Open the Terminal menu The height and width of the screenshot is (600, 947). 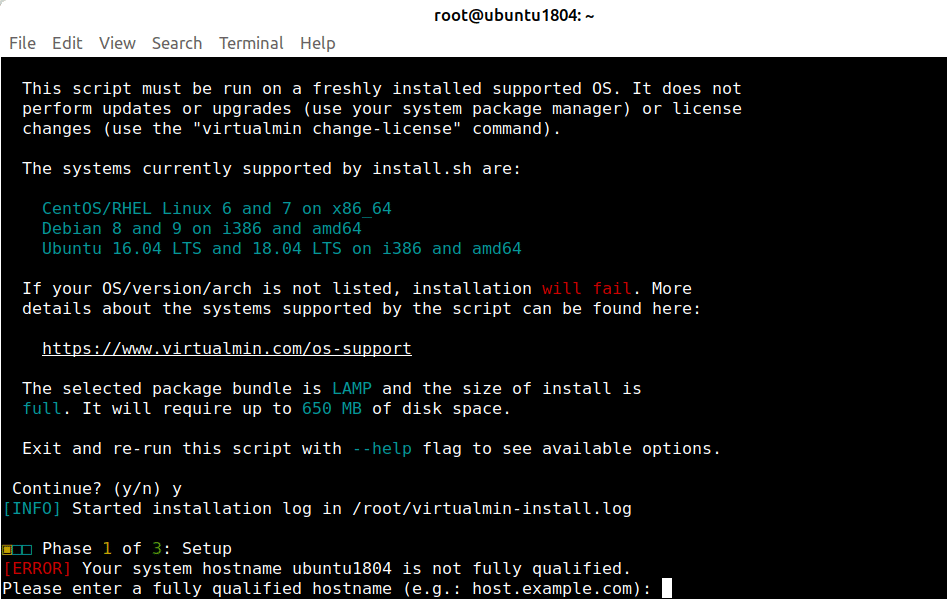point(251,43)
